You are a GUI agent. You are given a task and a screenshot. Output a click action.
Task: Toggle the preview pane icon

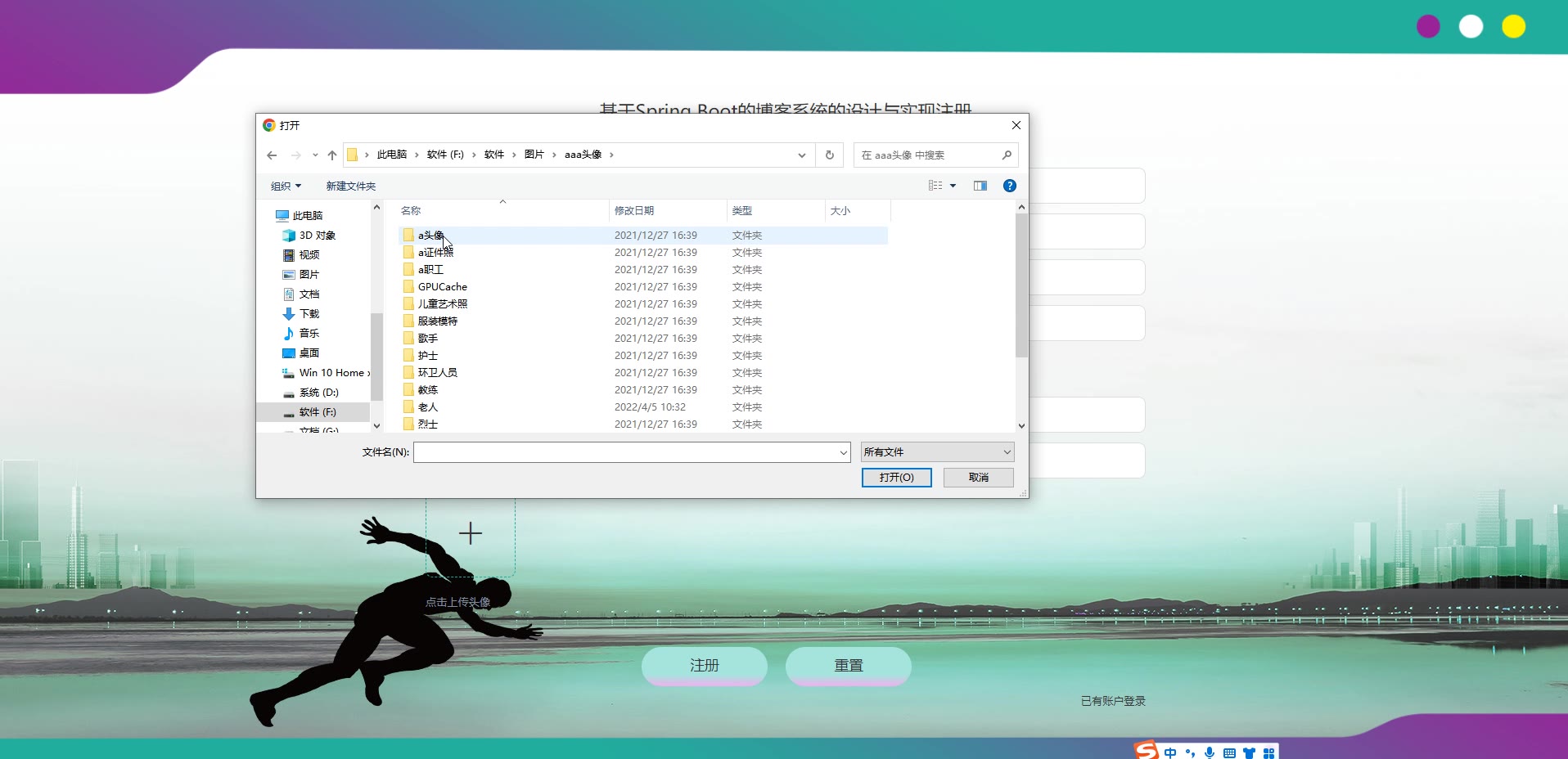tap(980, 186)
